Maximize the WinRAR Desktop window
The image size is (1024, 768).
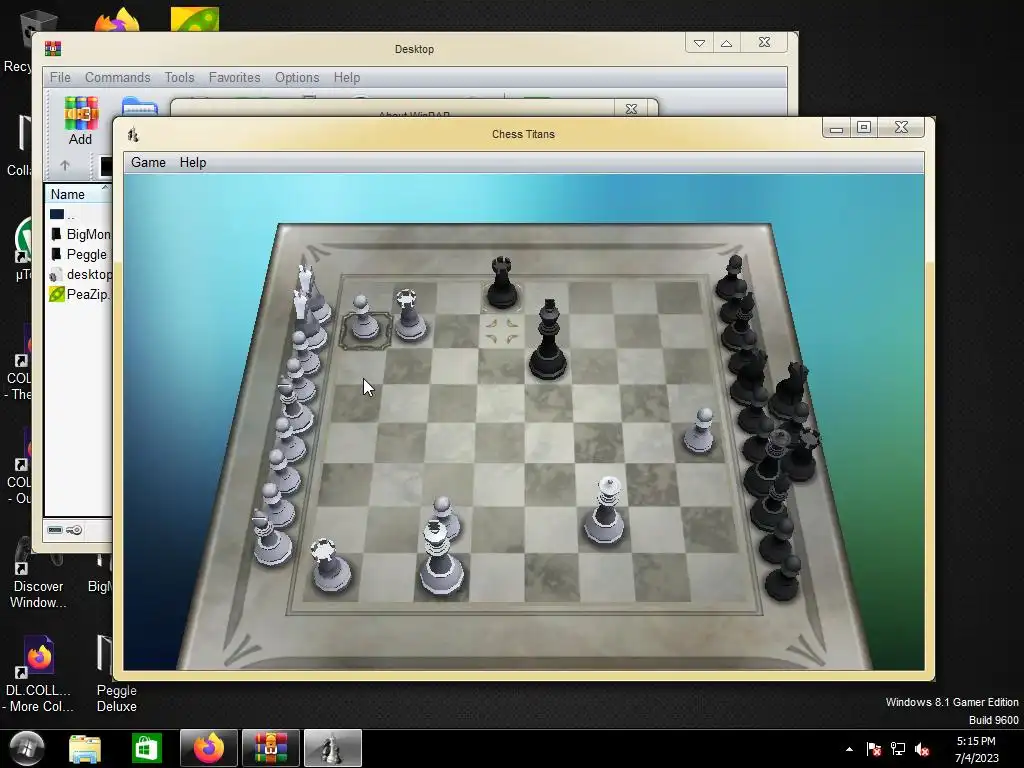[726, 43]
